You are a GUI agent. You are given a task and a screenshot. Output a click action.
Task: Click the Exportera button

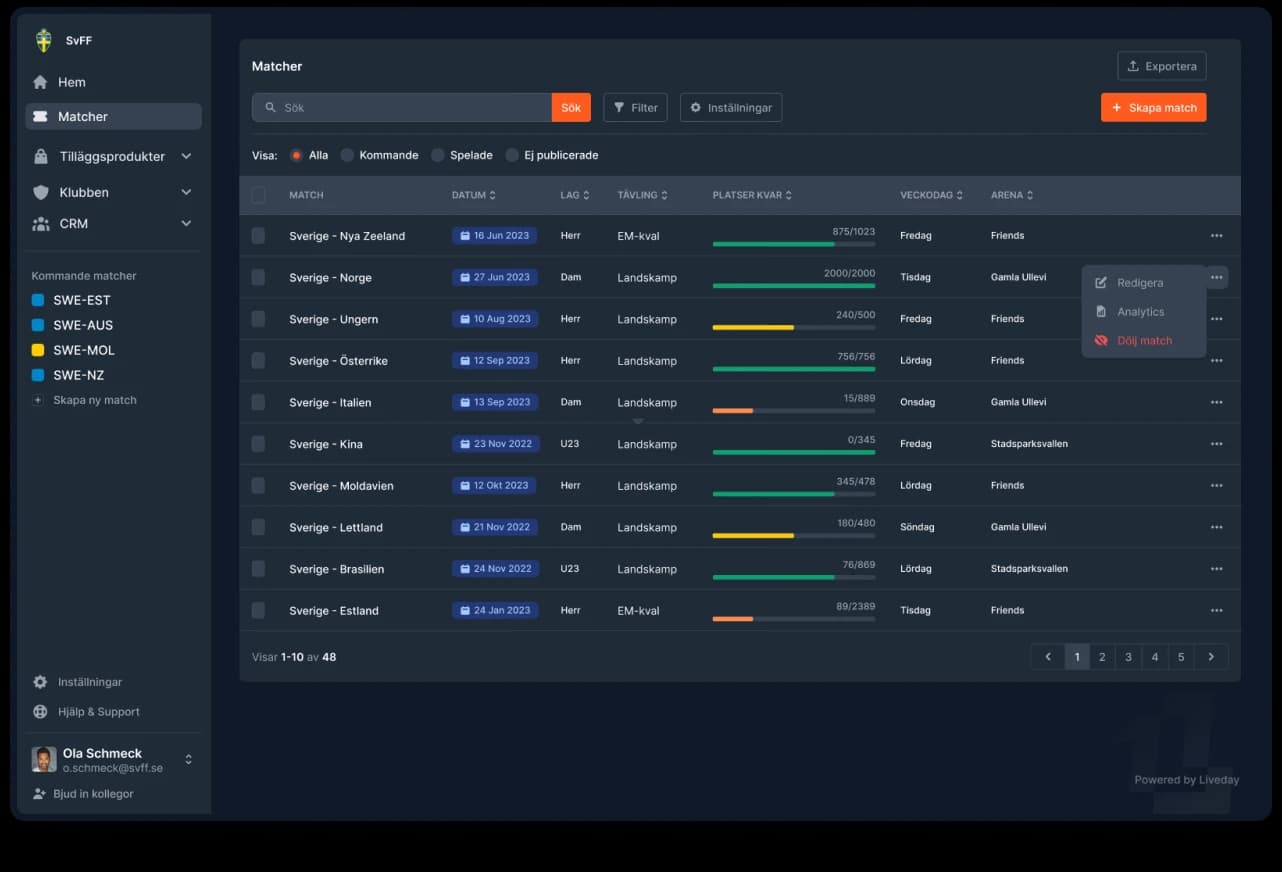click(1161, 66)
